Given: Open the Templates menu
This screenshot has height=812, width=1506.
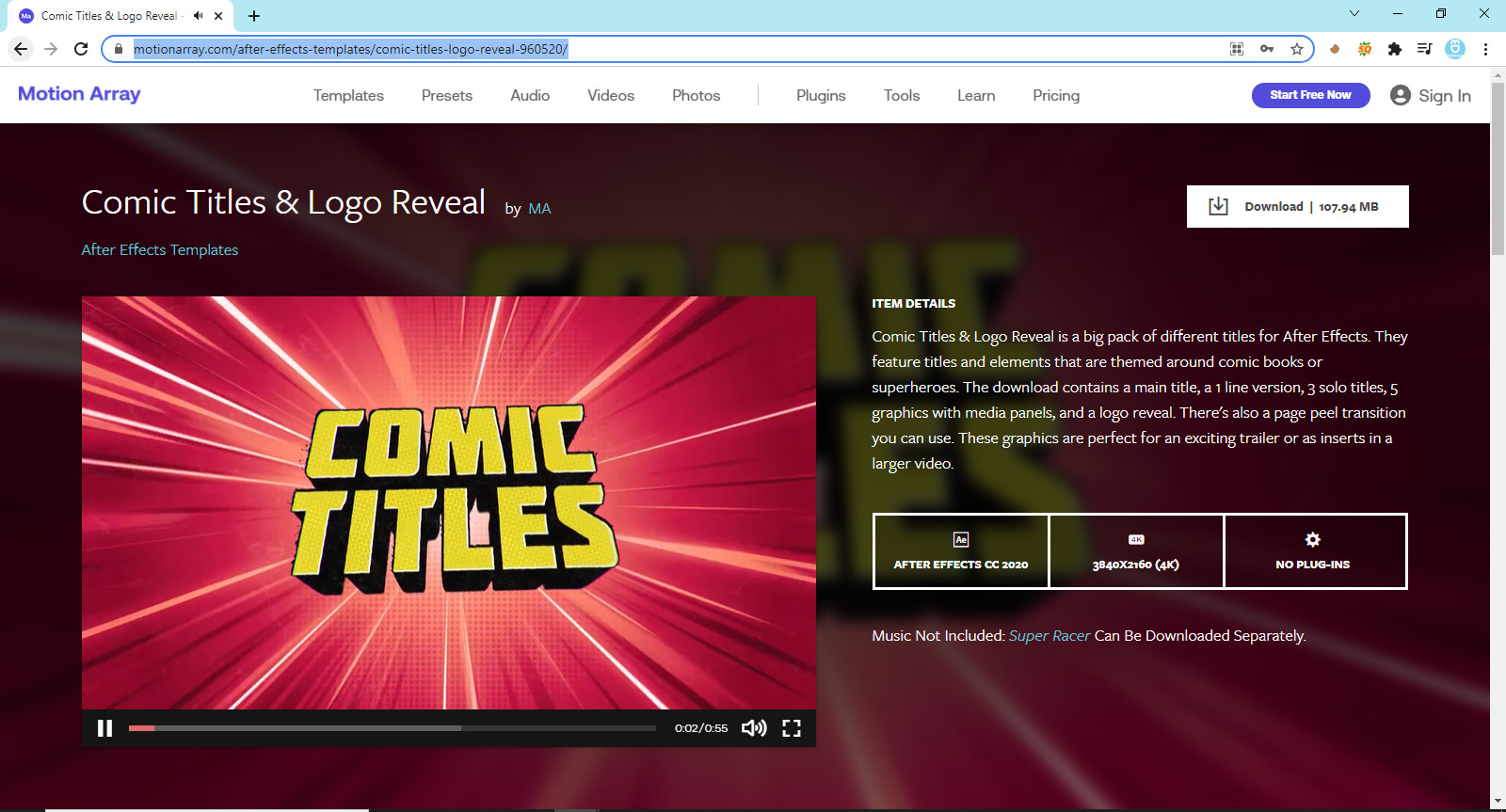Looking at the screenshot, I should (348, 95).
